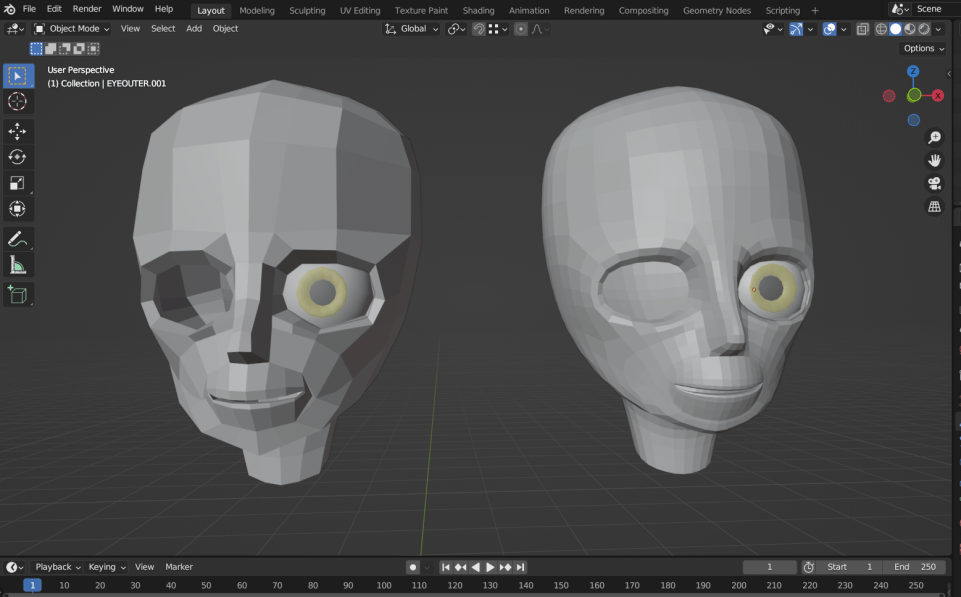Click the green Y axis on gizmo
961x597 pixels.
pos(914,95)
